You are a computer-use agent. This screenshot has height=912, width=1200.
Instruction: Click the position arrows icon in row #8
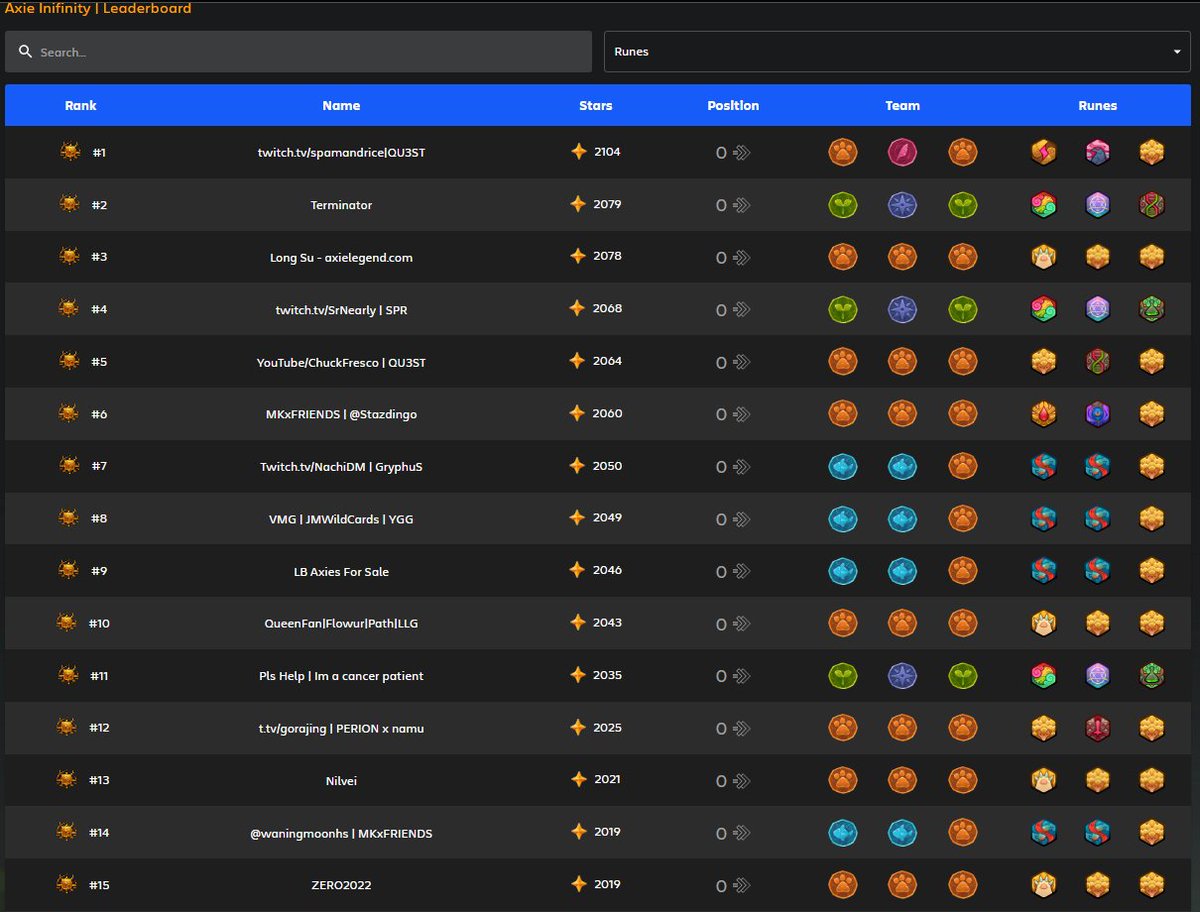[741, 519]
